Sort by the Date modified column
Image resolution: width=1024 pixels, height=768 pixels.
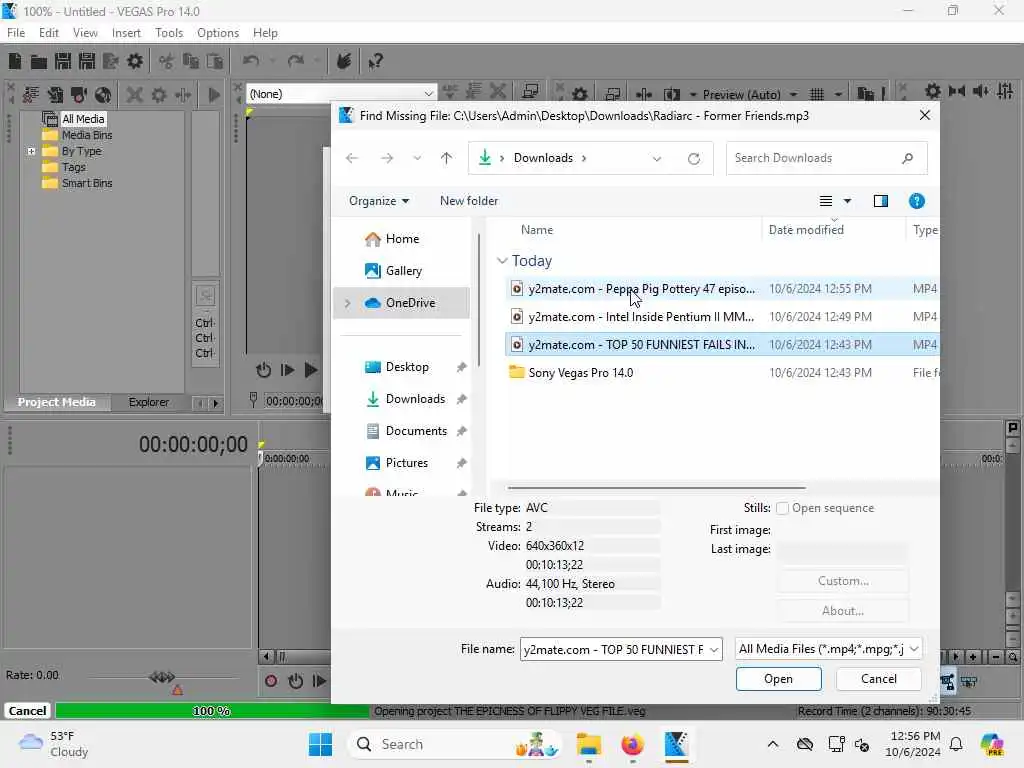(x=806, y=230)
